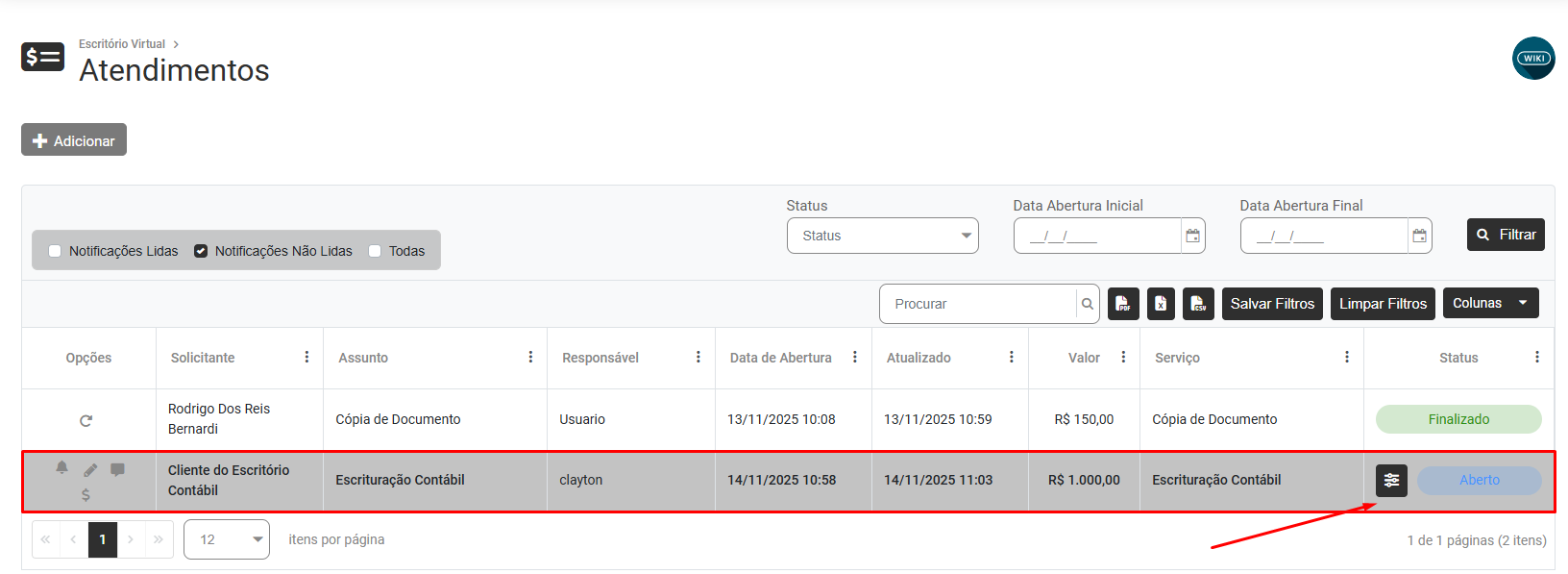Click the sliders icon beside Aberto status
The height and width of the screenshot is (574, 1568).
click(1391, 481)
